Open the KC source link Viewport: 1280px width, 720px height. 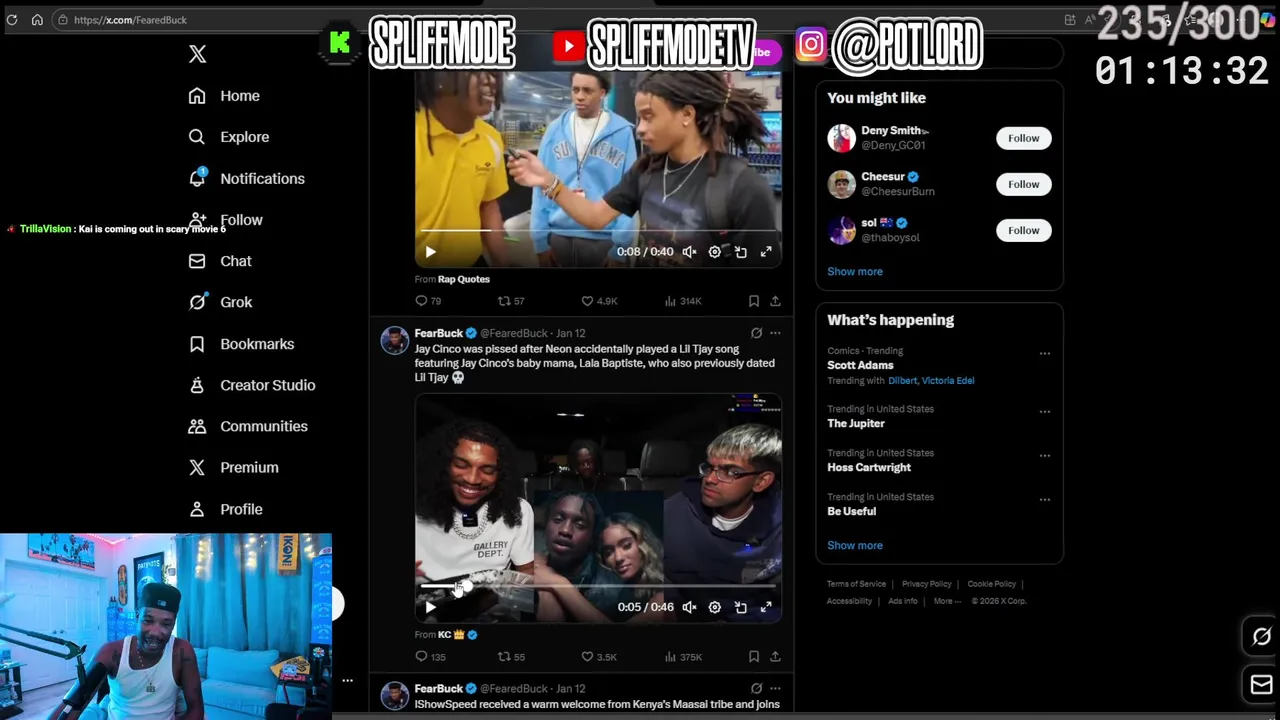[x=457, y=635]
